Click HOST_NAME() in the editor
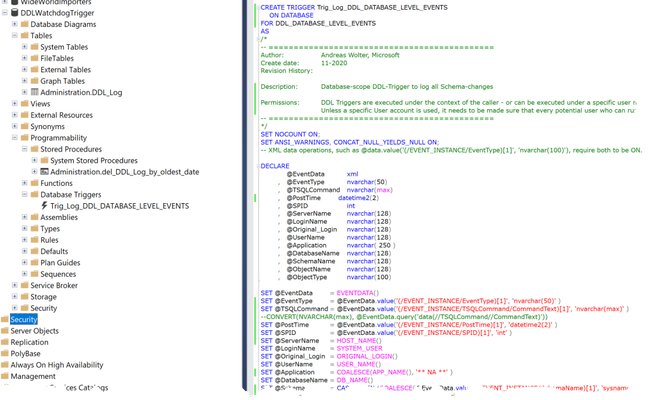The height and width of the screenshot is (400, 650). pos(359,340)
